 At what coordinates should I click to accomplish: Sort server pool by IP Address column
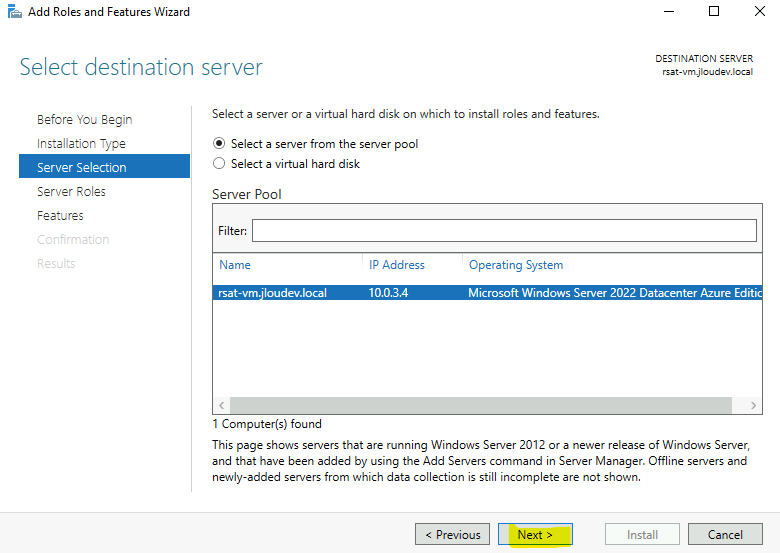point(396,265)
